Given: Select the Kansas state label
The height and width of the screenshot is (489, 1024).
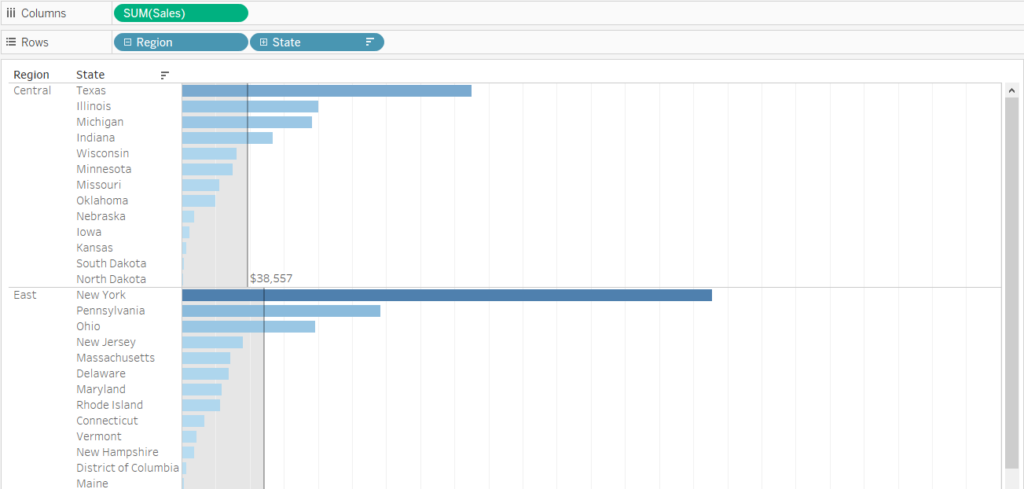Looking at the screenshot, I should (94, 247).
